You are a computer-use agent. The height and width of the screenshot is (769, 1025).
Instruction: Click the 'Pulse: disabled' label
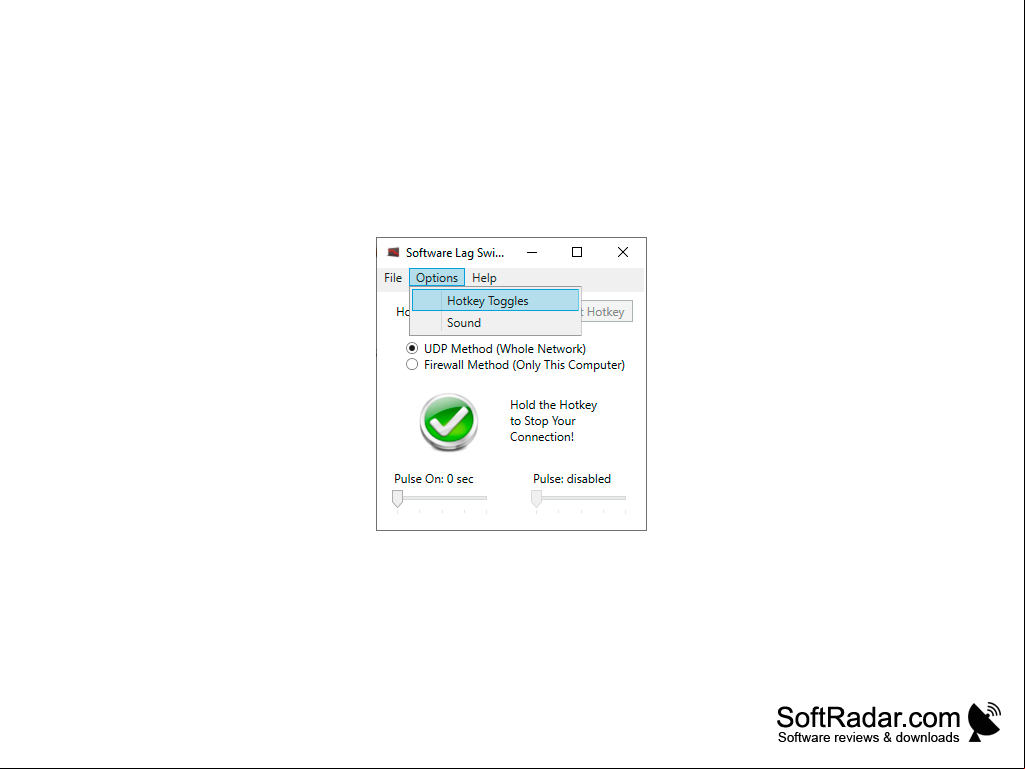572,479
